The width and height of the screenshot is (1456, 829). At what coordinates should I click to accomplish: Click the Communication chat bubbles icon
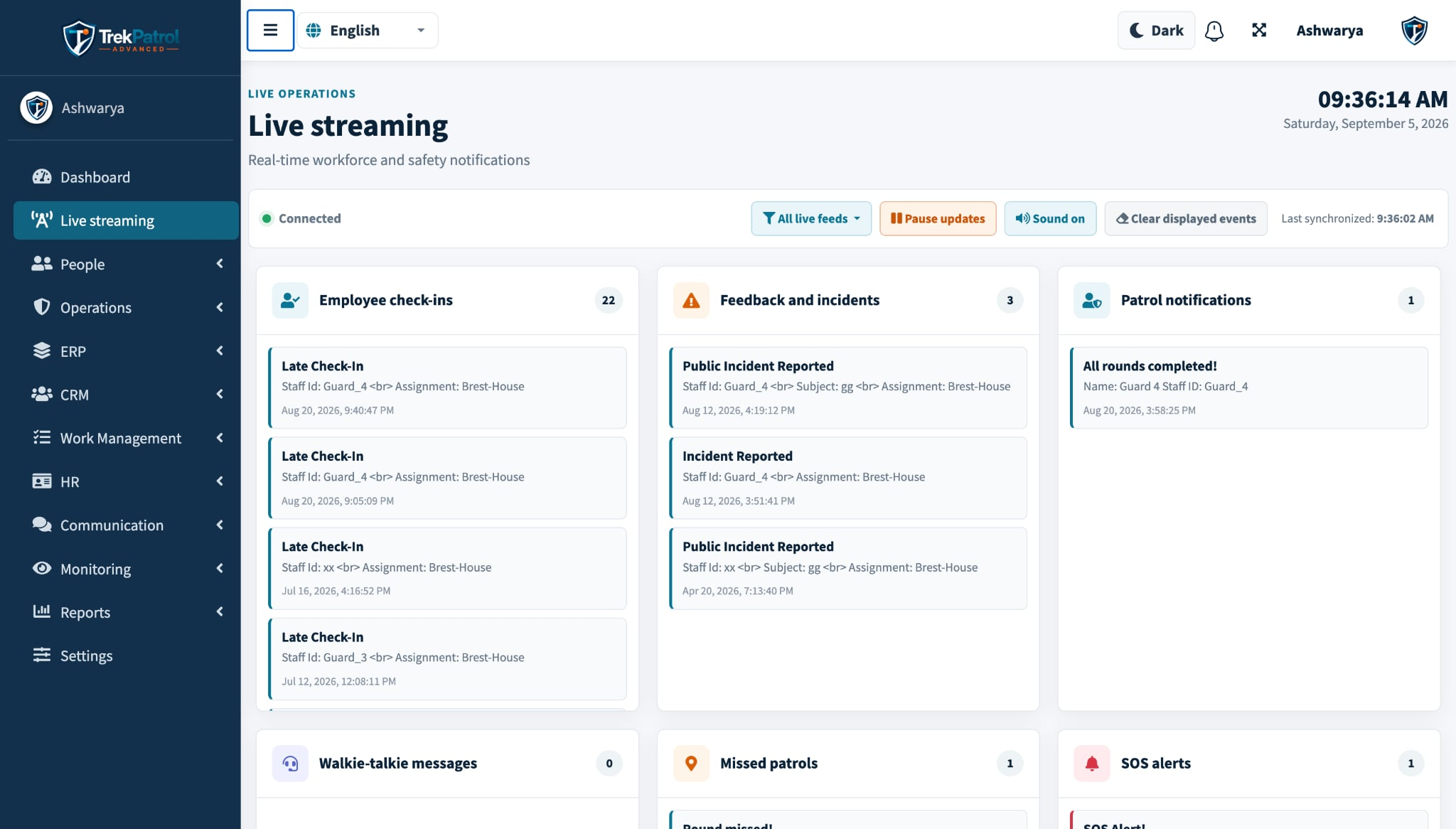pyautogui.click(x=42, y=525)
